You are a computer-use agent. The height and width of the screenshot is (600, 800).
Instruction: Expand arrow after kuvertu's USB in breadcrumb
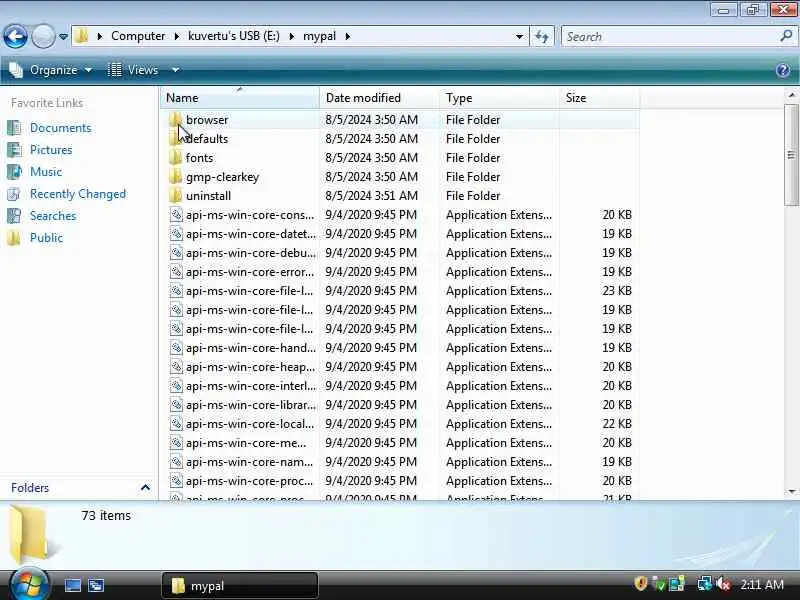tap(292, 36)
